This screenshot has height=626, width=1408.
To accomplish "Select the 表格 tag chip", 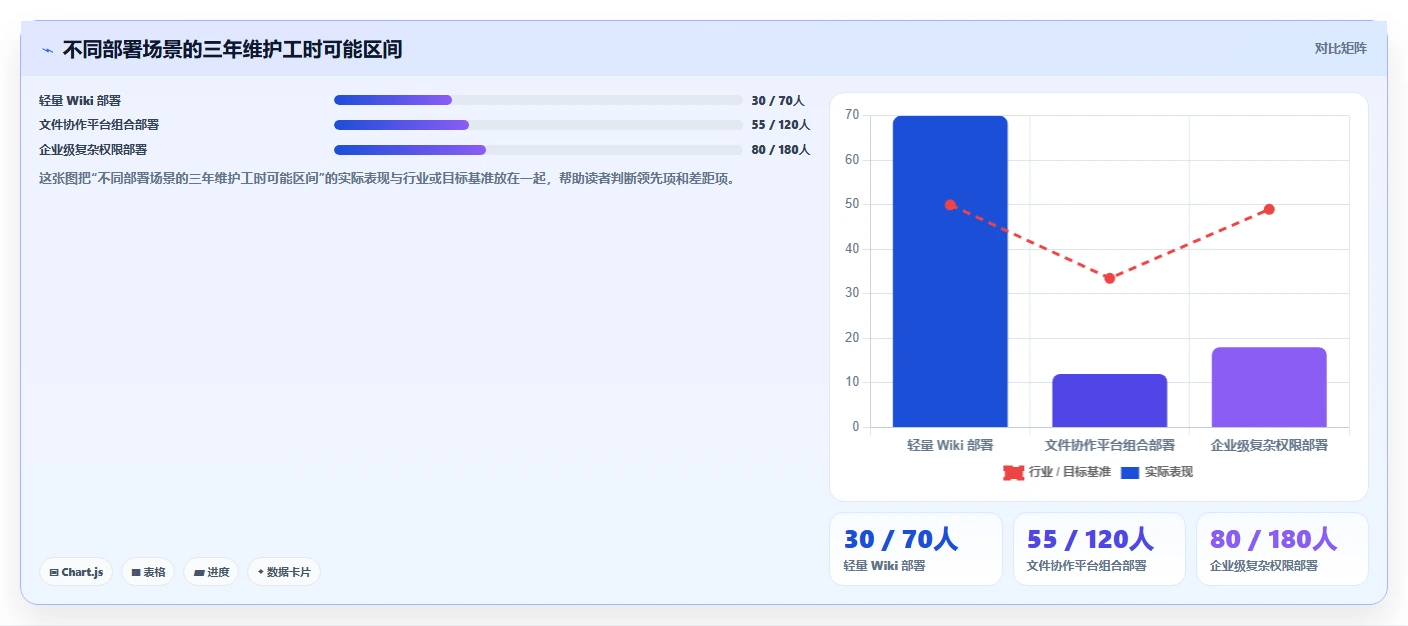I will pos(148,572).
